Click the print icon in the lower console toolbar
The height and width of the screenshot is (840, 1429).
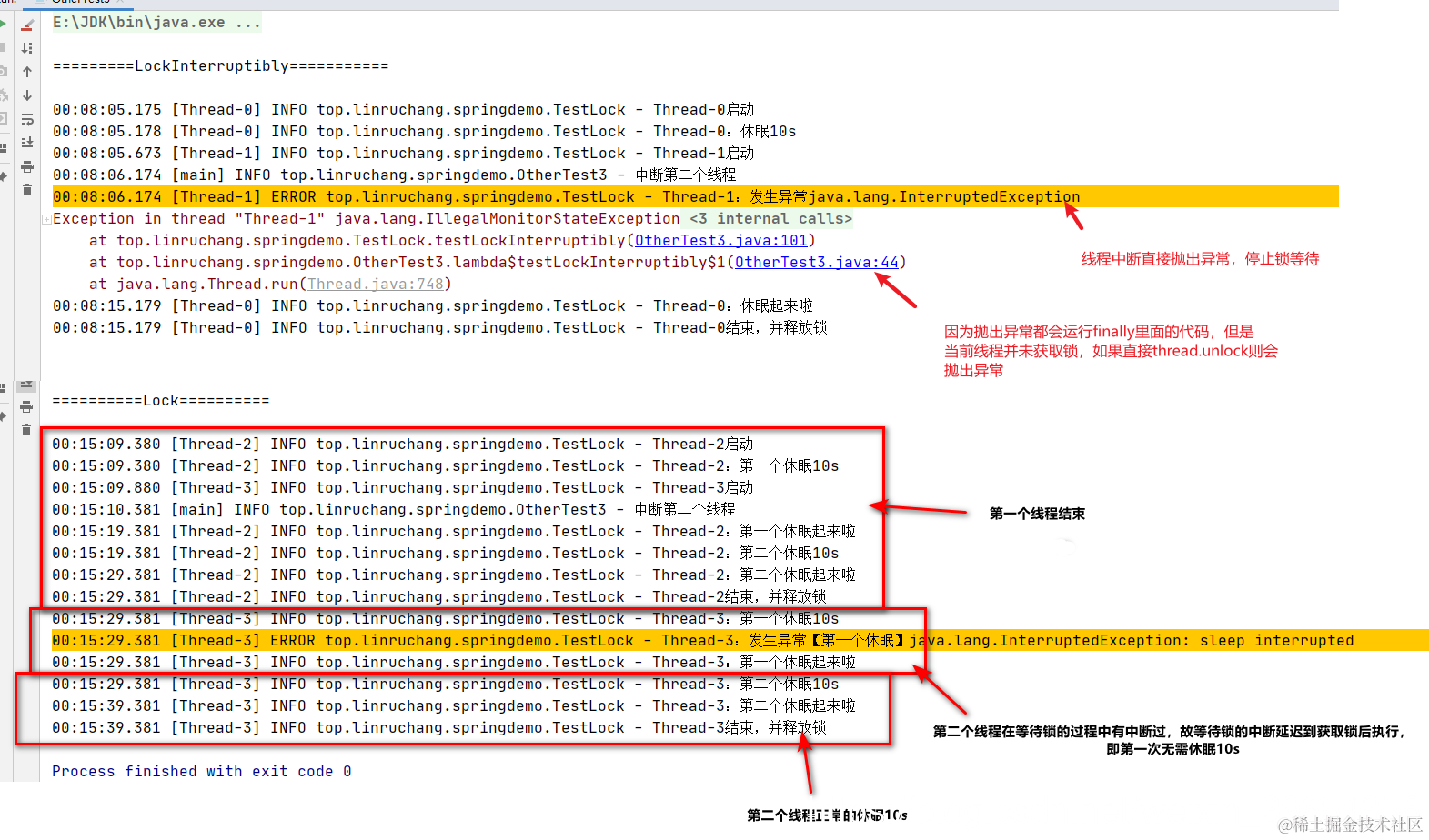pyautogui.click(x=26, y=406)
